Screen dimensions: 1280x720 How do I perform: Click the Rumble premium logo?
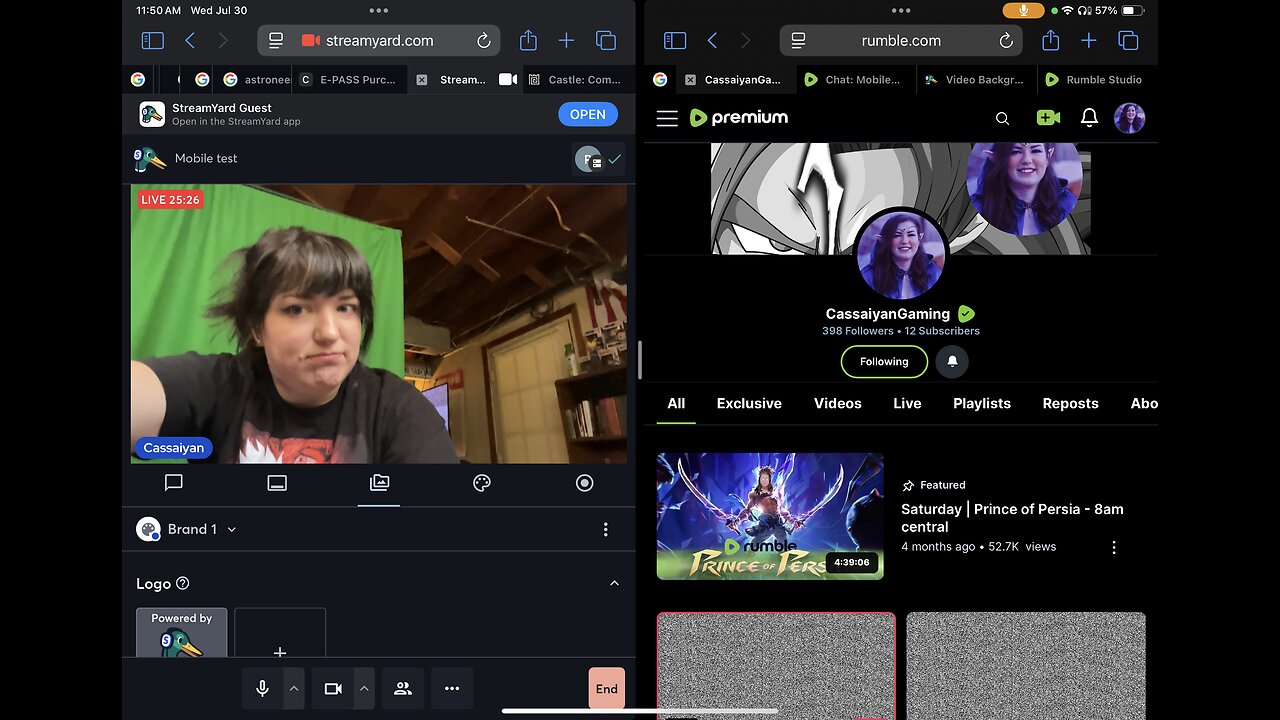[x=739, y=118]
